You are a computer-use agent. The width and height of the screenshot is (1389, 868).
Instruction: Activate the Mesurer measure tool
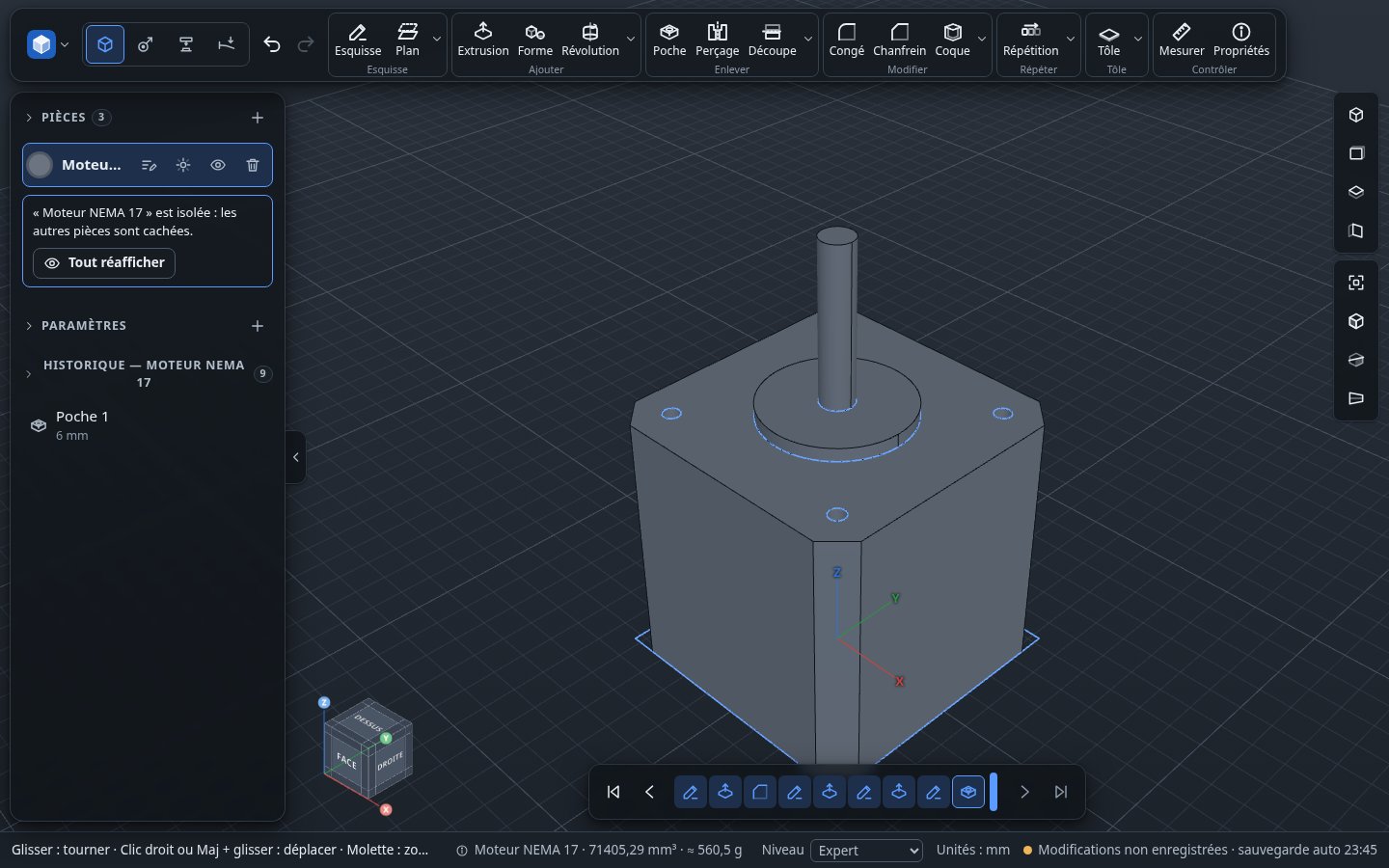pyautogui.click(x=1182, y=40)
